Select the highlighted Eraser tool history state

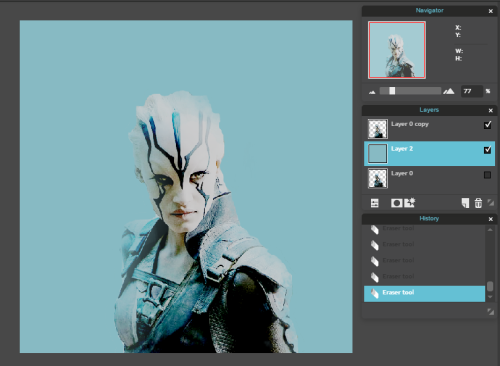(424, 294)
